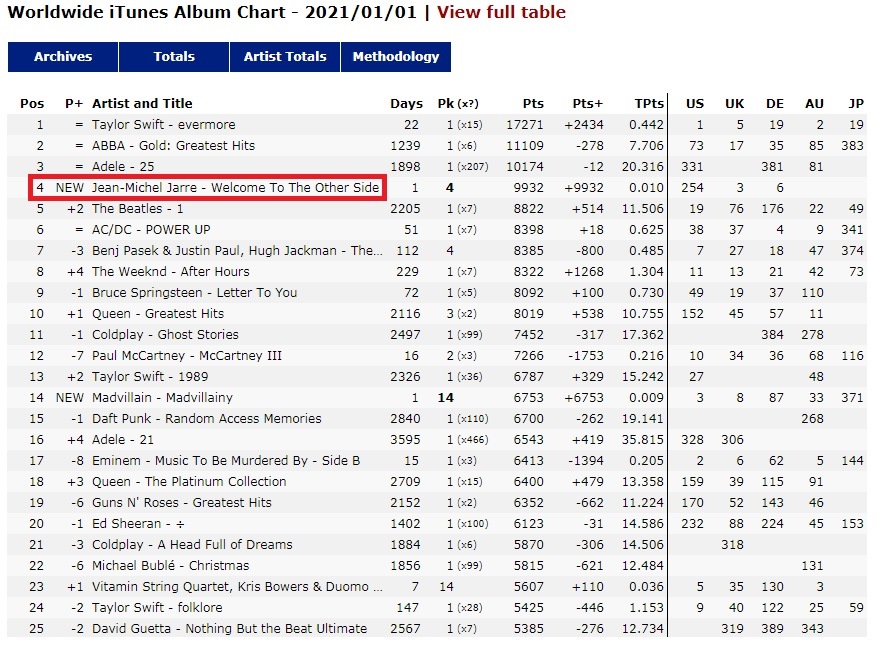Screen dimensions: 876x649
Task: Click the Days column header
Action: (406, 103)
